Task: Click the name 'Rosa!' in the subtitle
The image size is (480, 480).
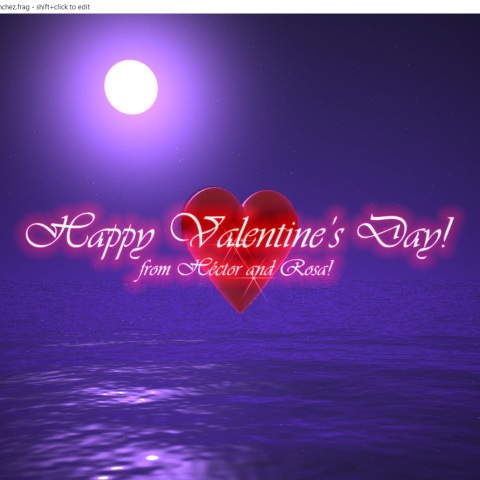Action: (x=306, y=268)
